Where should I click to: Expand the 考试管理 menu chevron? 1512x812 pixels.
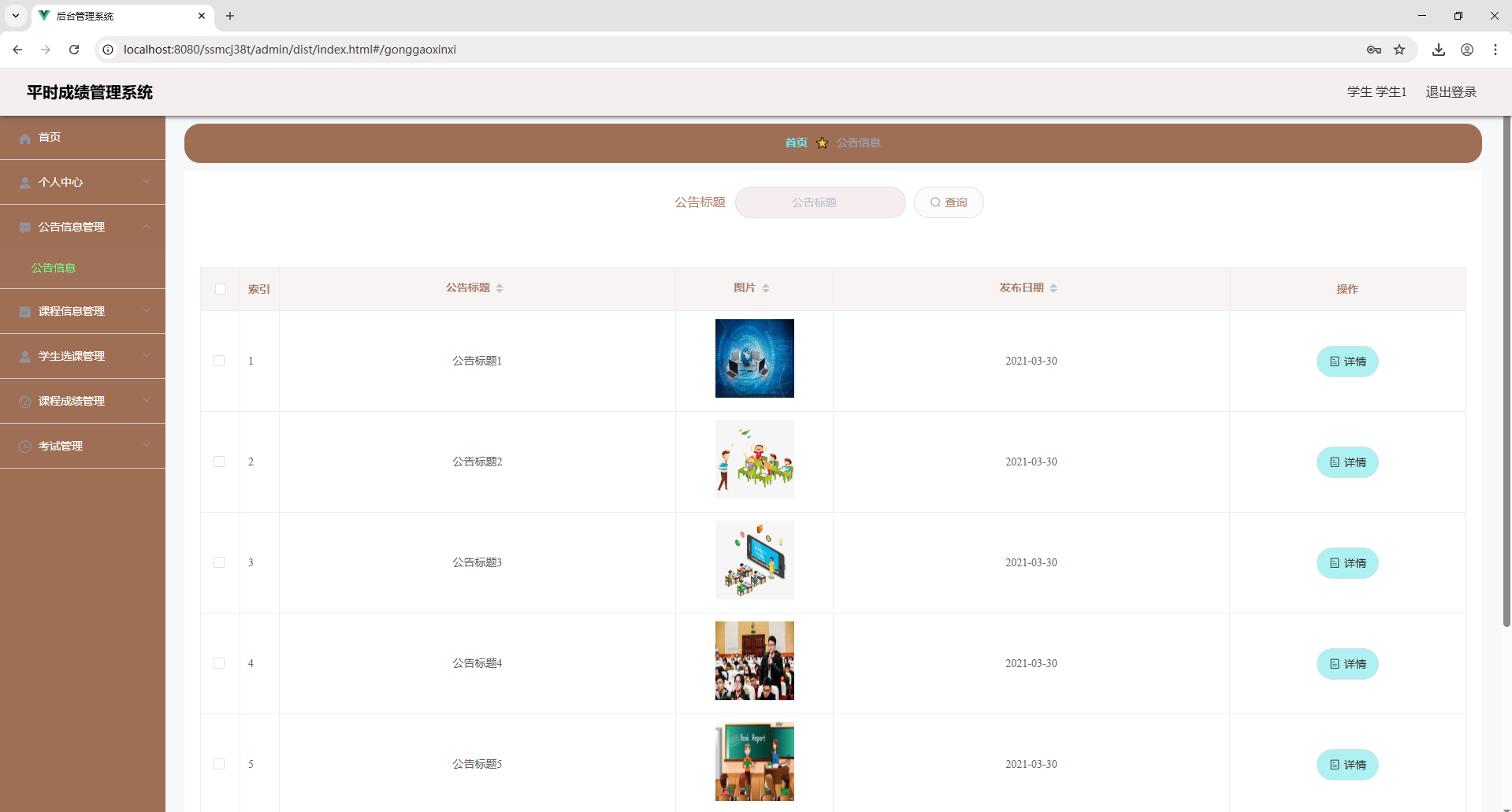147,445
